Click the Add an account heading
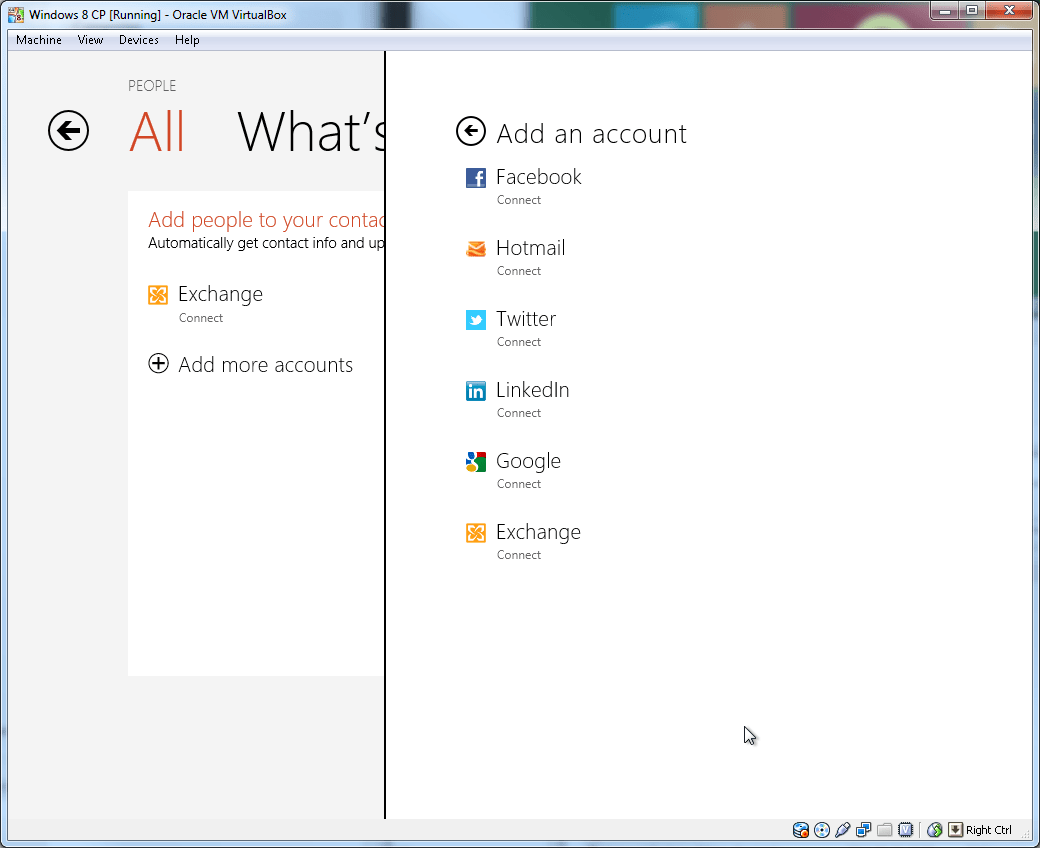Screen dimensions: 1040x848 coord(592,133)
